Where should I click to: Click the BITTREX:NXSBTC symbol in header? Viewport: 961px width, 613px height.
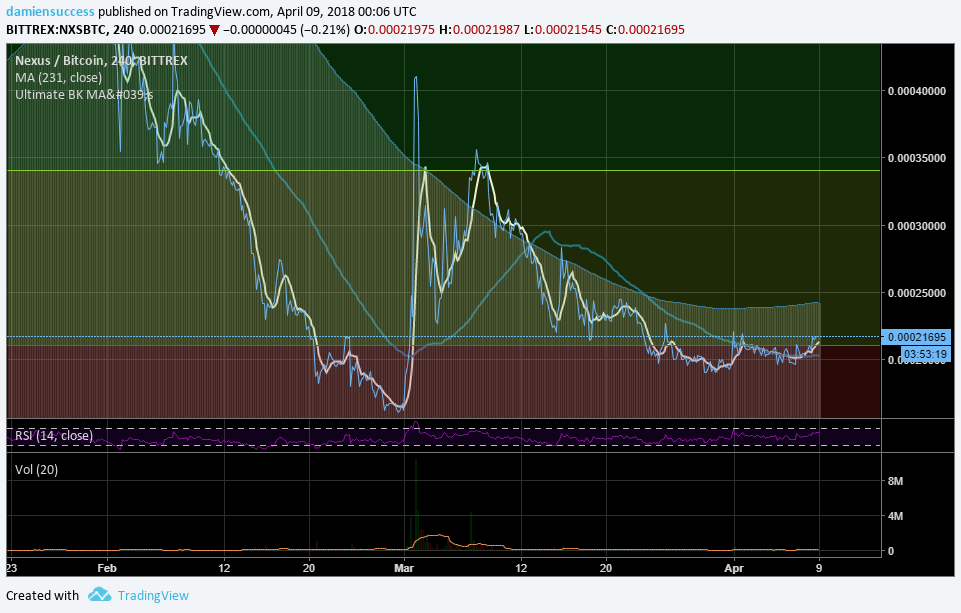click(x=56, y=29)
